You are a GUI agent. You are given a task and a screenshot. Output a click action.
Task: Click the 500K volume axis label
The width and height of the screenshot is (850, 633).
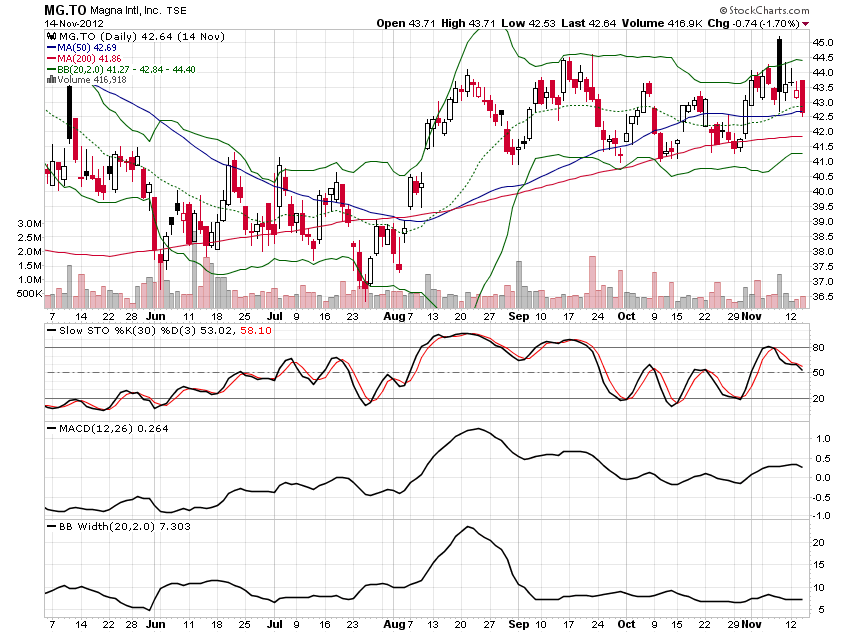pos(29,294)
